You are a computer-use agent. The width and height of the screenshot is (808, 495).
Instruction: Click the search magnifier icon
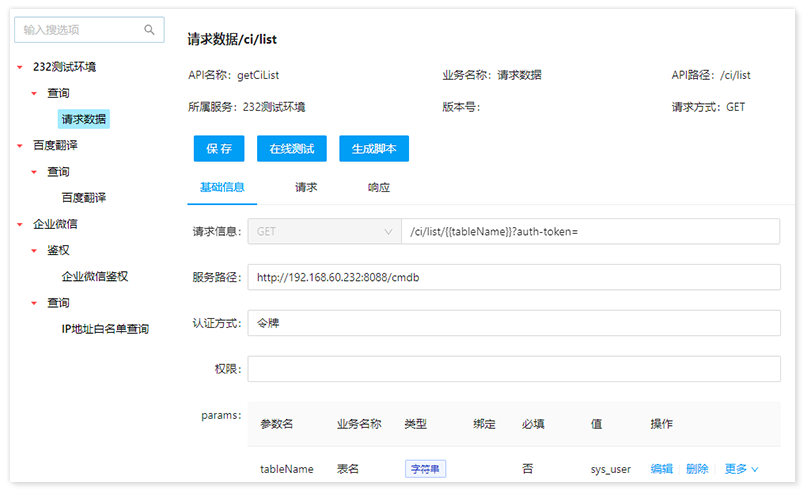click(150, 30)
